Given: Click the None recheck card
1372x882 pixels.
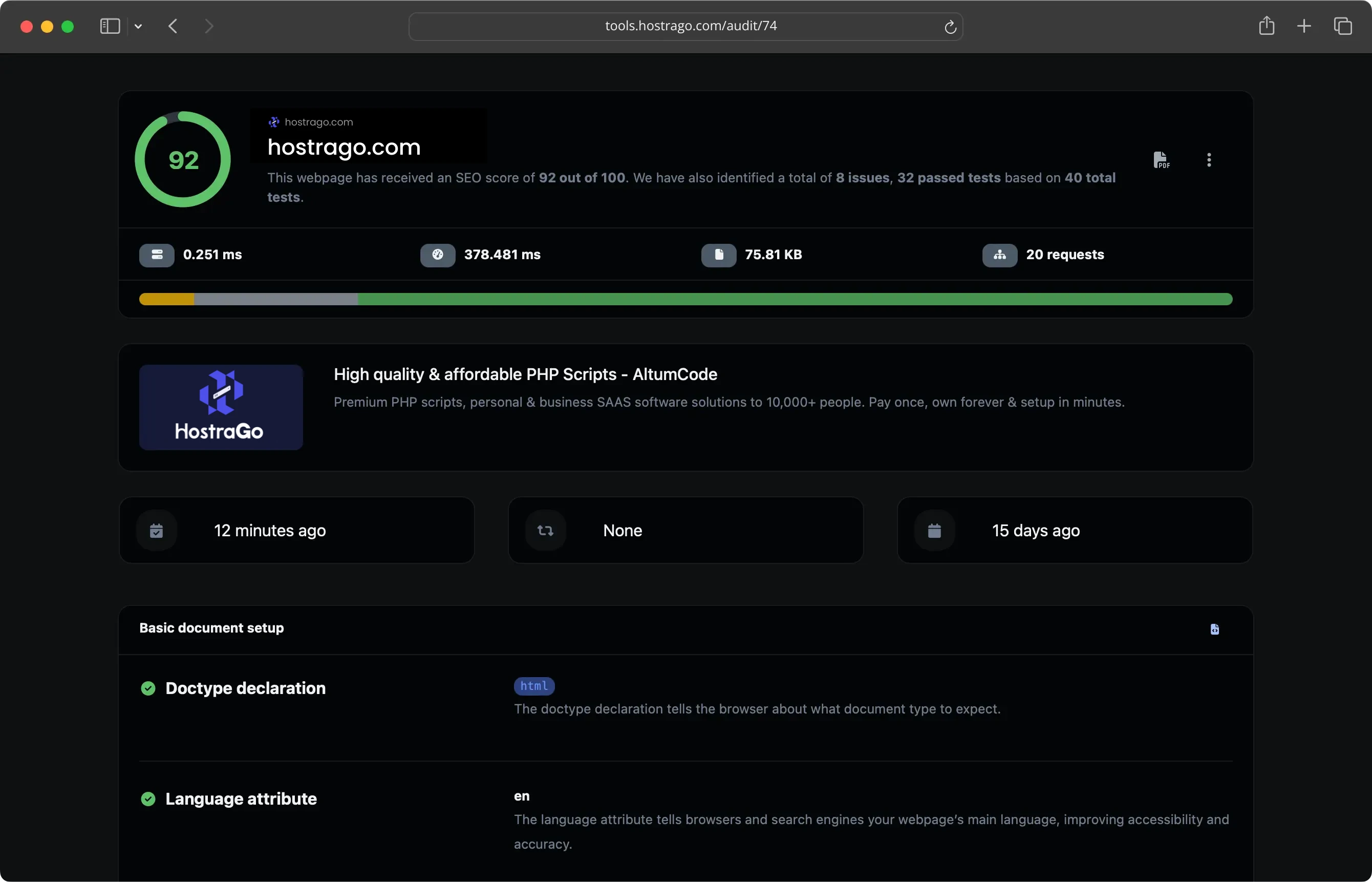Looking at the screenshot, I should tap(685, 530).
